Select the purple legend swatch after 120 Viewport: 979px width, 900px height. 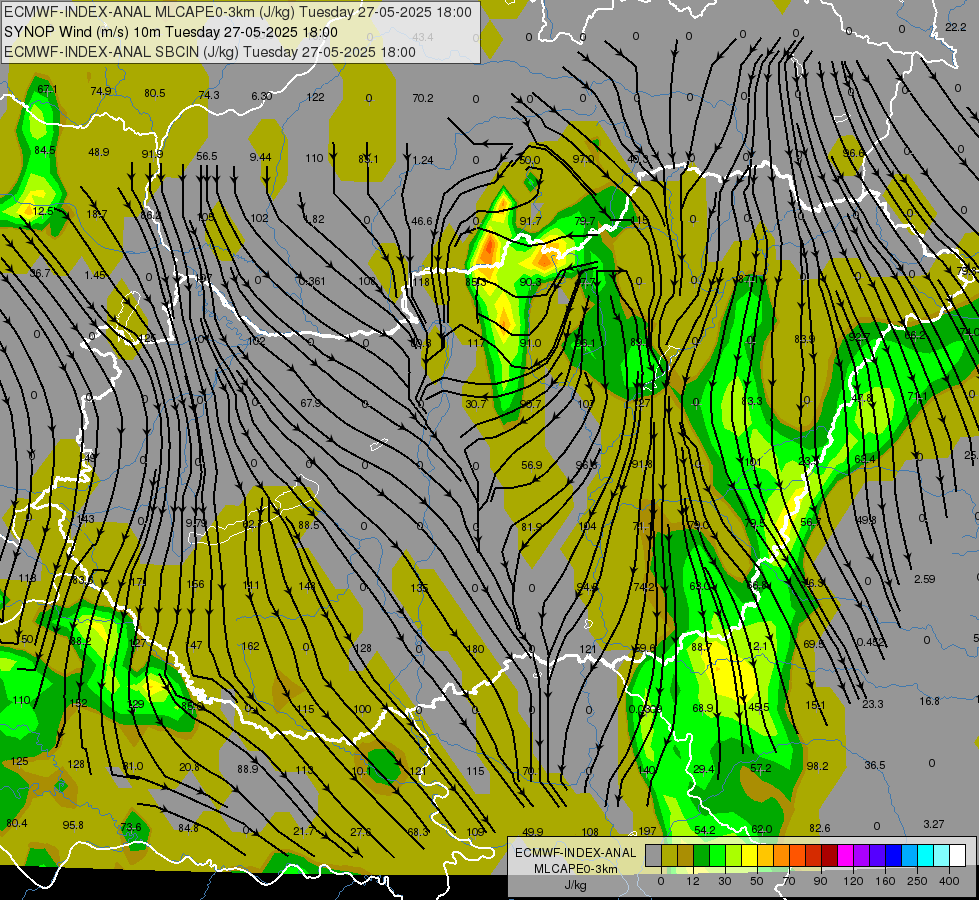862,855
